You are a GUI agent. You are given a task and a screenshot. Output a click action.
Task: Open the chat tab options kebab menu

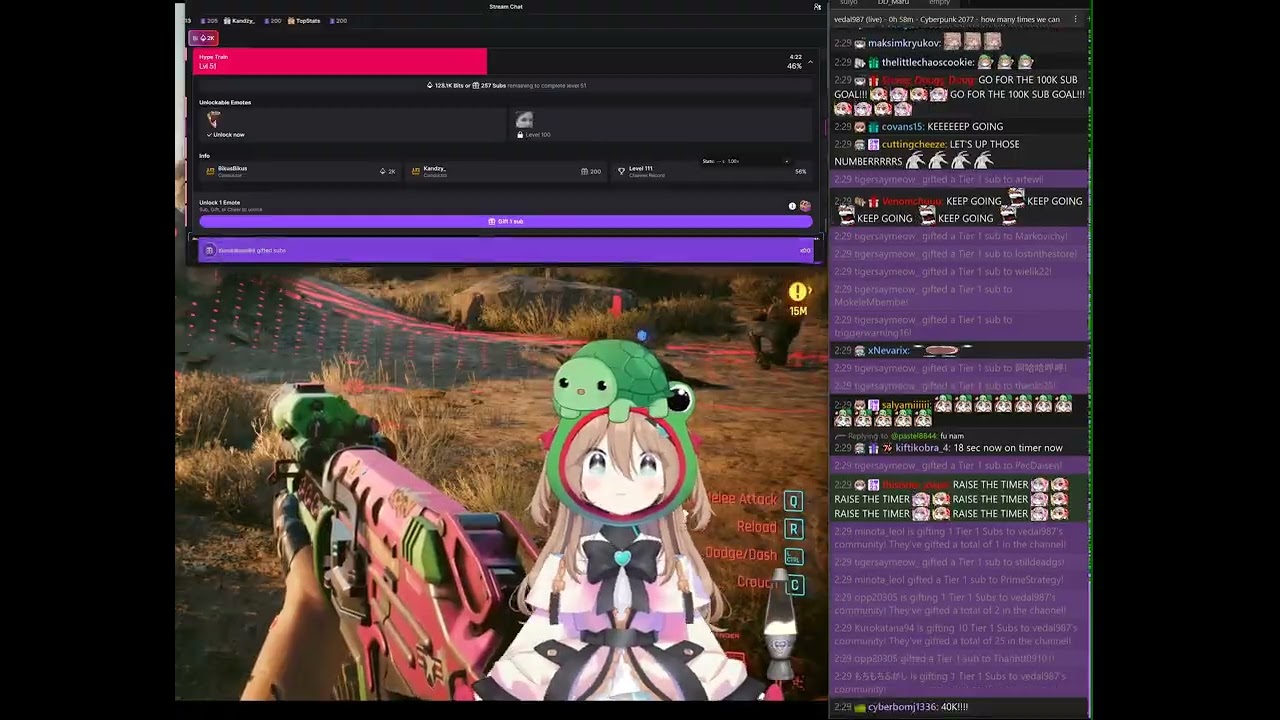(x=1076, y=19)
